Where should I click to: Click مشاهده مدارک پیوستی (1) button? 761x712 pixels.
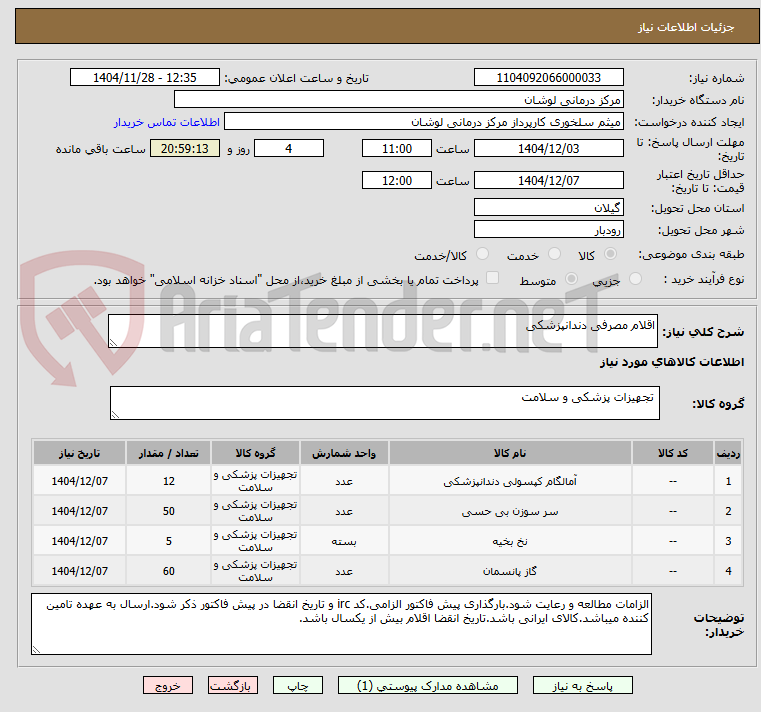(x=428, y=685)
